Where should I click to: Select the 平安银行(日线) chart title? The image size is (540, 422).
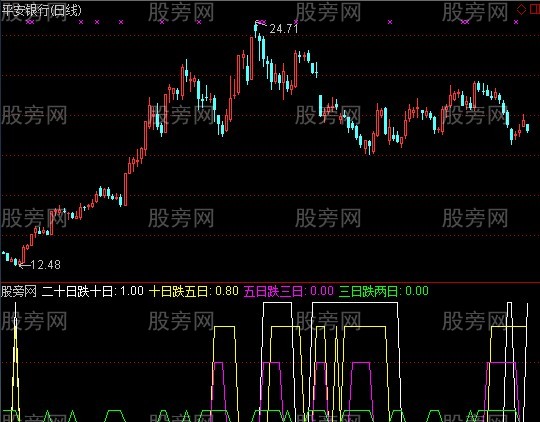point(41,10)
